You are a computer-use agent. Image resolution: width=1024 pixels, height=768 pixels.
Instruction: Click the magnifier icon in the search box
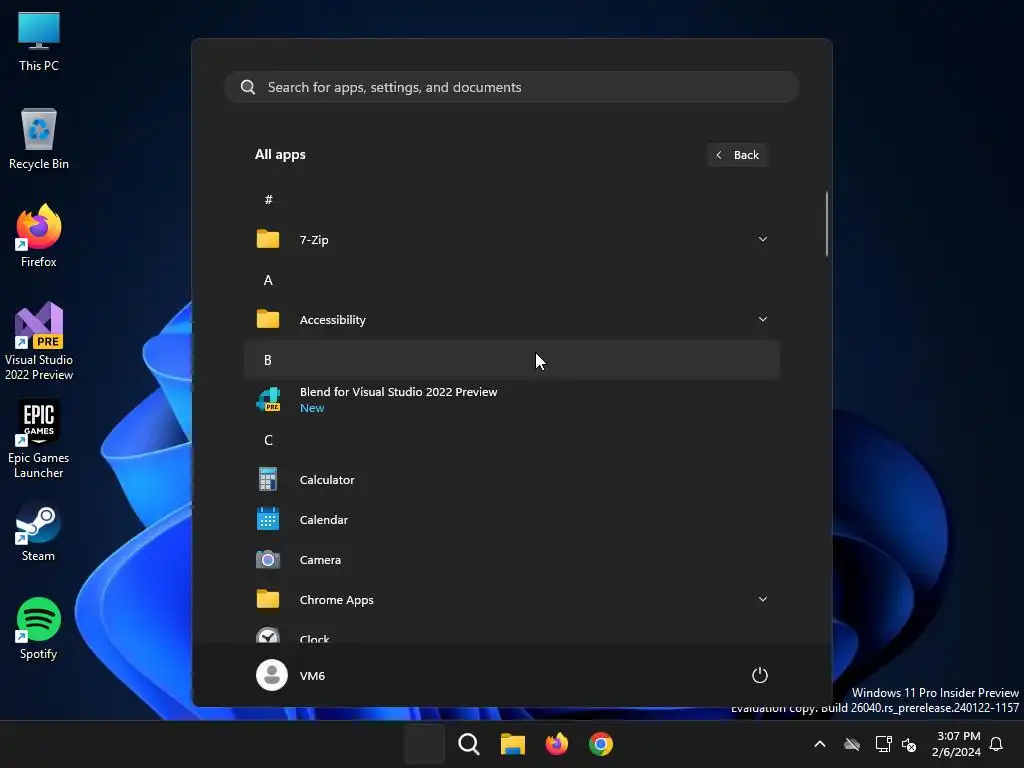coord(248,87)
